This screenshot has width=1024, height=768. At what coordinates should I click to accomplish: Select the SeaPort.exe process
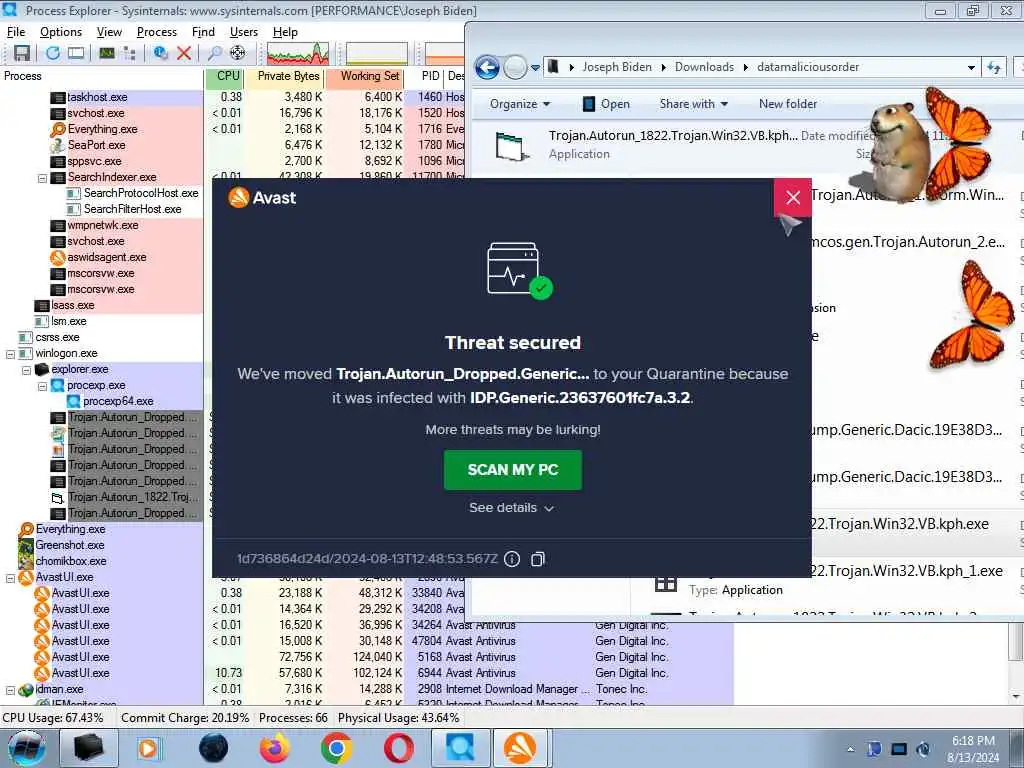(x=96, y=145)
